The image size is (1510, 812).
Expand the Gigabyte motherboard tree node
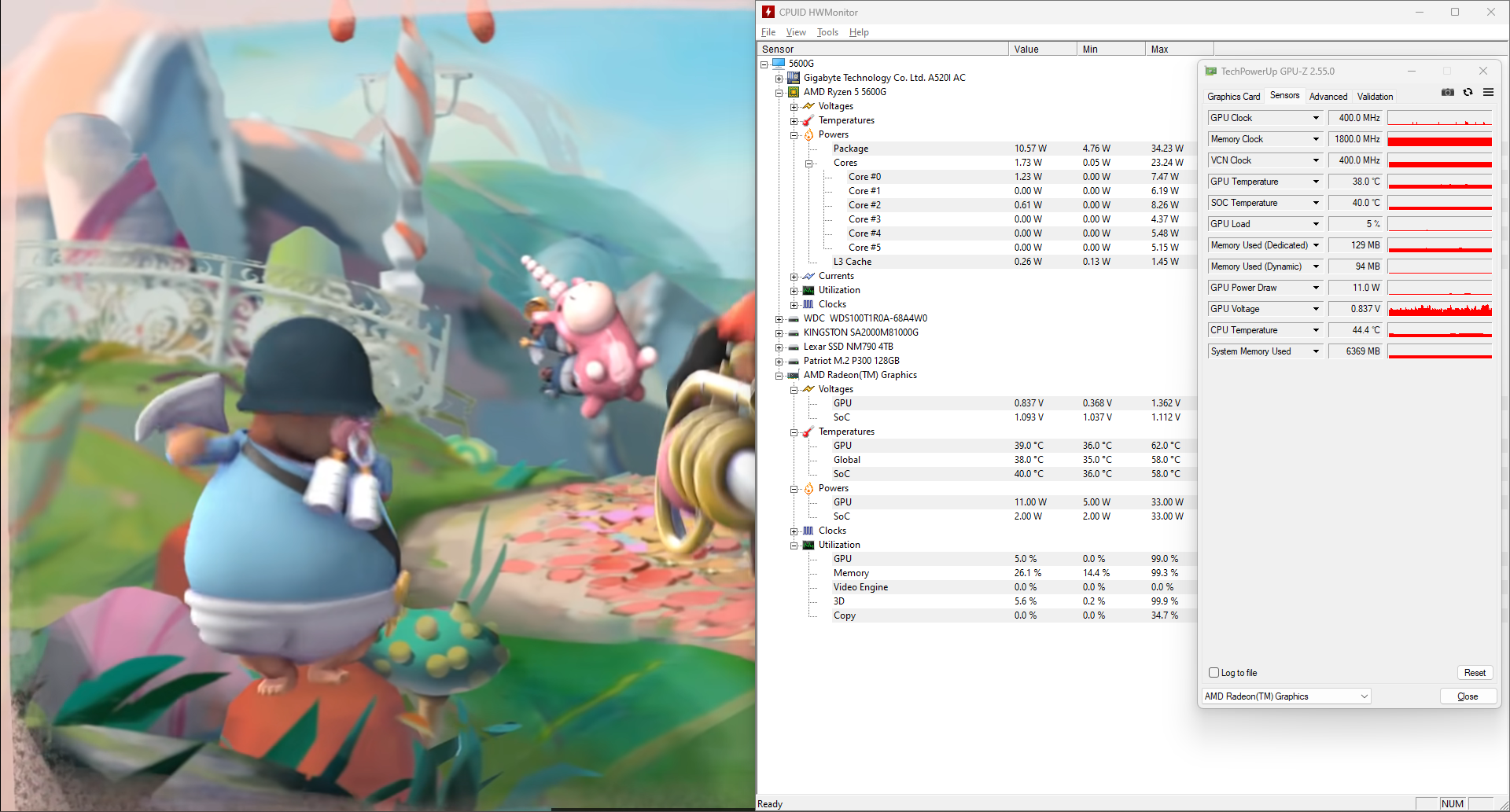[x=779, y=78]
